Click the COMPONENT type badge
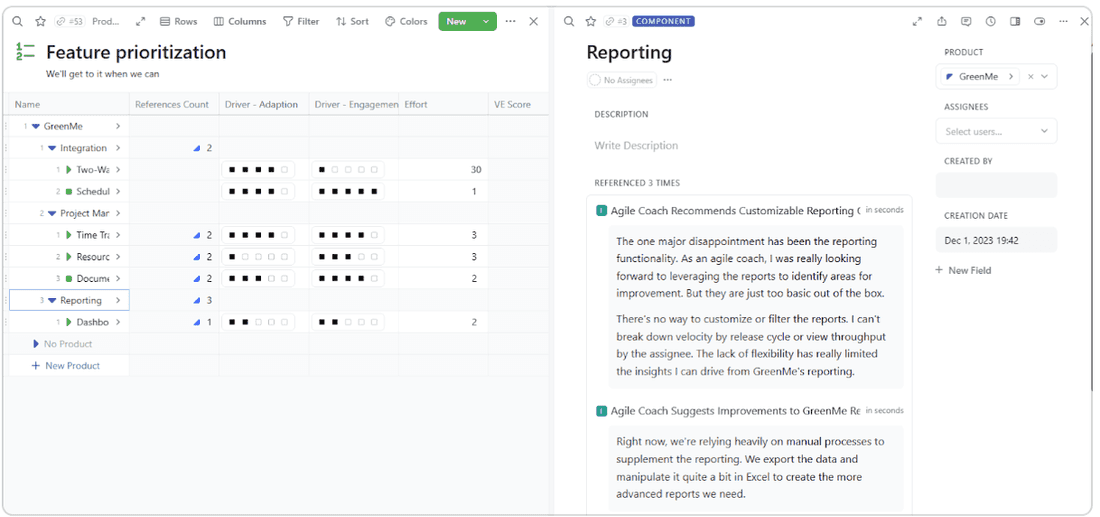 click(x=663, y=22)
